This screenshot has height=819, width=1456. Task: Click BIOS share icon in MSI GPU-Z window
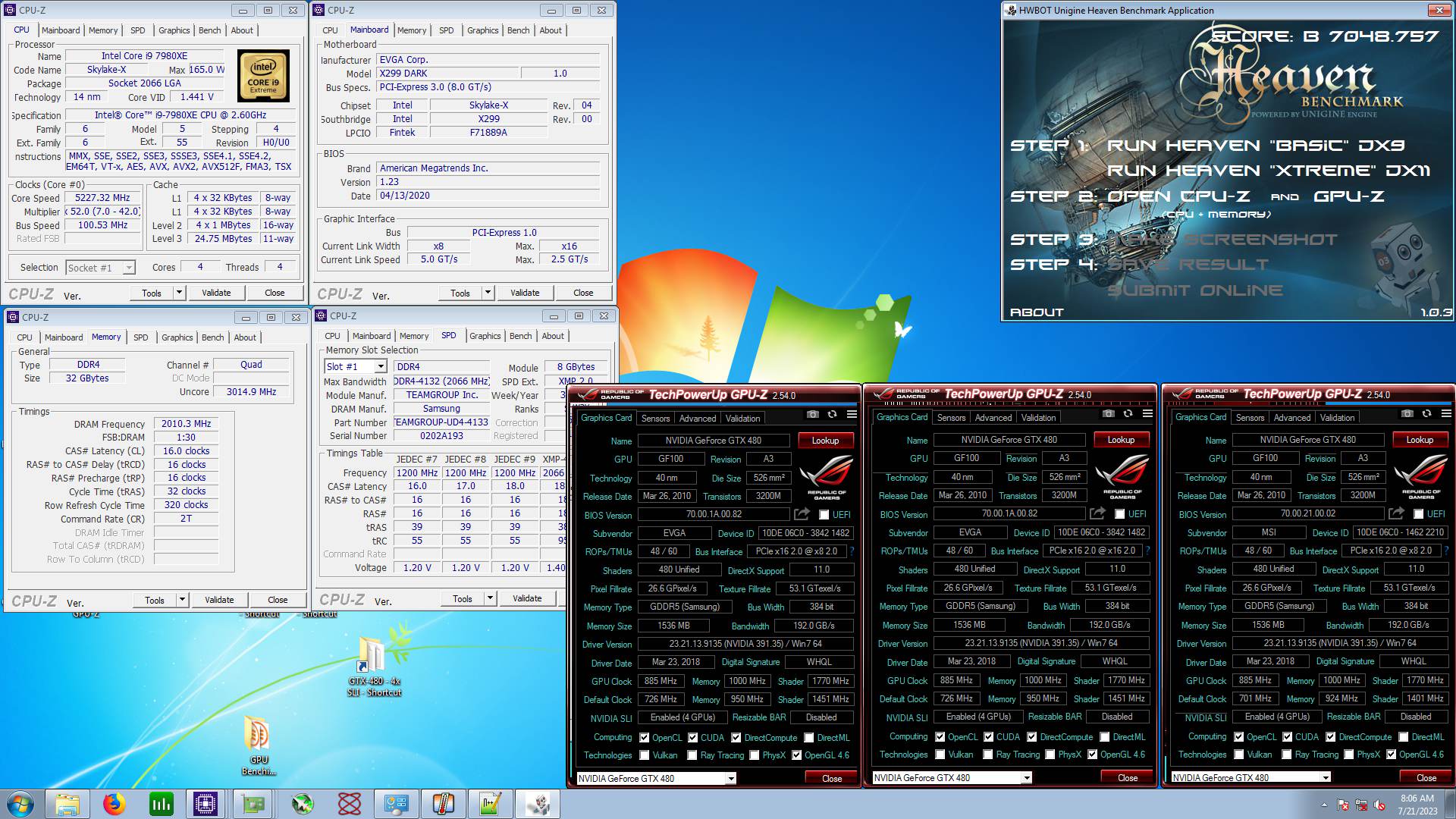[x=1396, y=513]
